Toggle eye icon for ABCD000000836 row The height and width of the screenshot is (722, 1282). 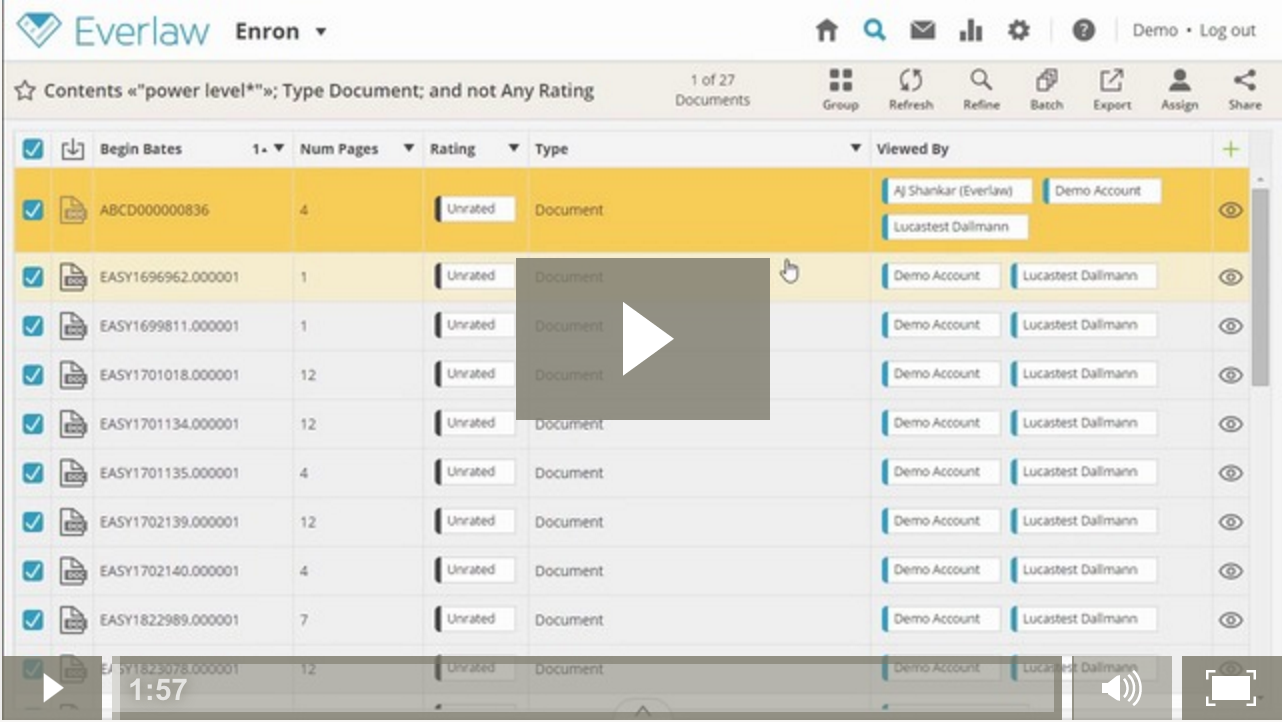(x=1230, y=210)
